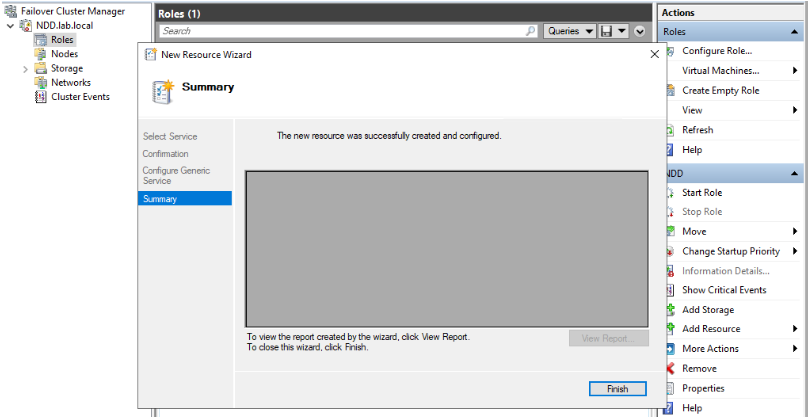Click the search magnifier icon
Screen dimensions: 808x417
(530, 31)
